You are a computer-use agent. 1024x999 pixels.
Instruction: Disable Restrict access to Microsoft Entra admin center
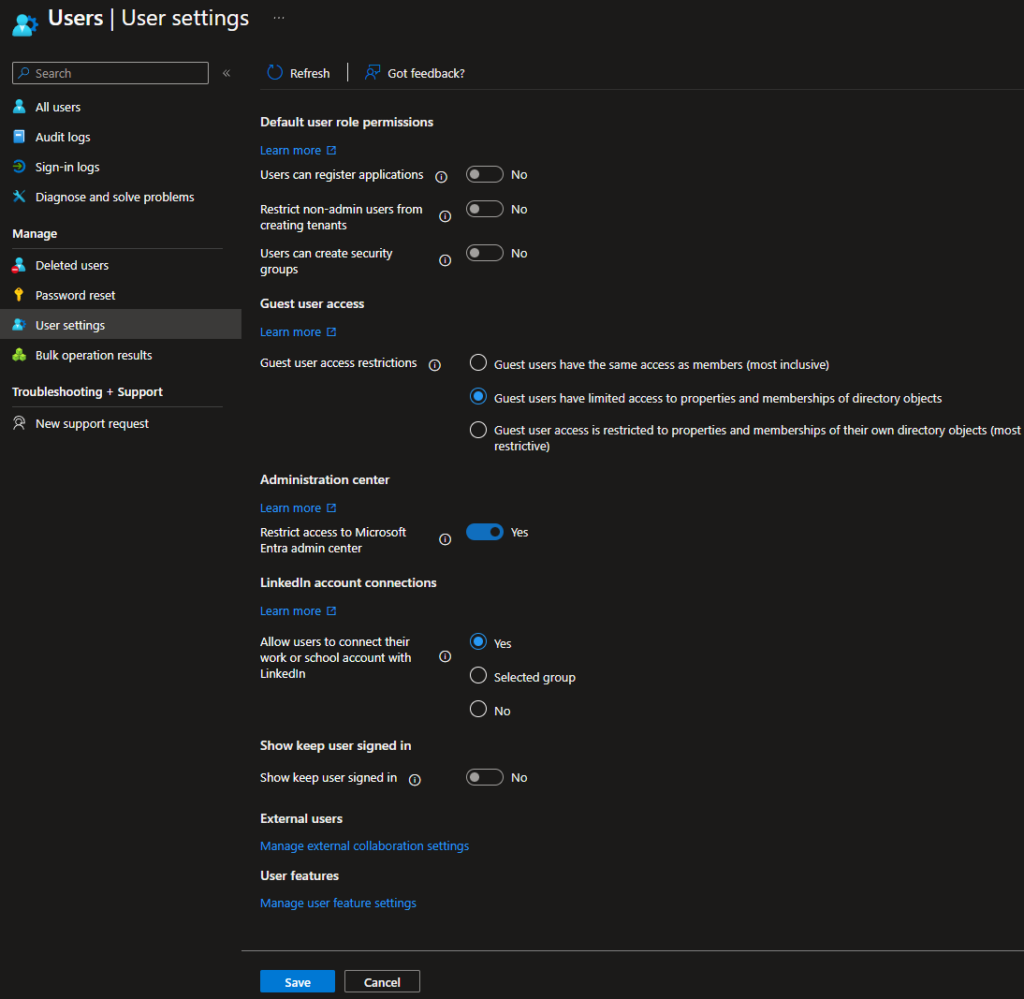(485, 531)
